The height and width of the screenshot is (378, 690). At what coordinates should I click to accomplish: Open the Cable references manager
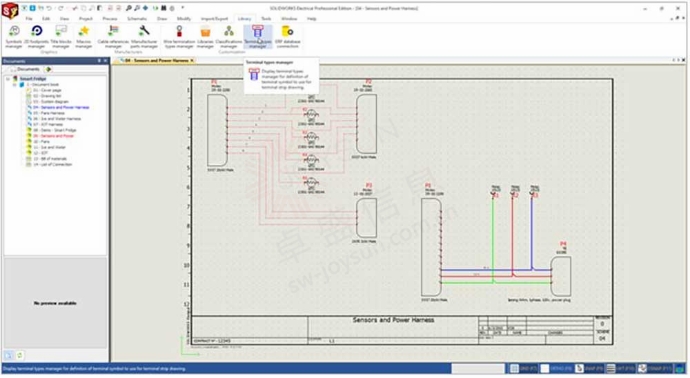point(113,36)
